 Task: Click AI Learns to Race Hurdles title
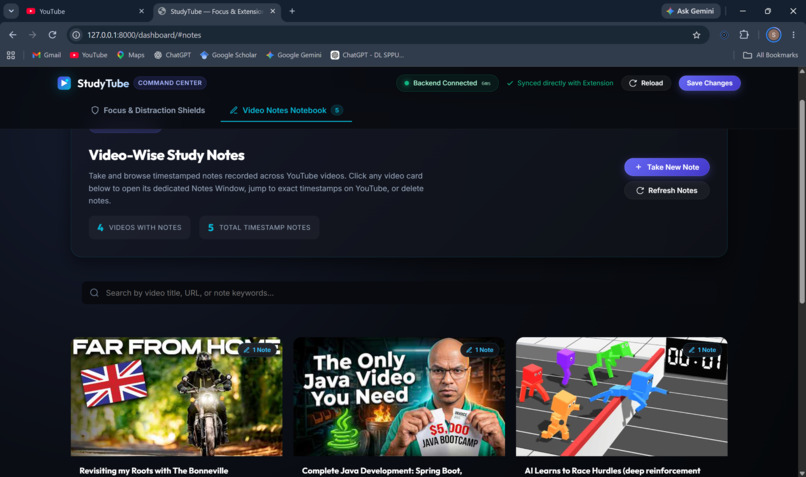click(x=612, y=470)
